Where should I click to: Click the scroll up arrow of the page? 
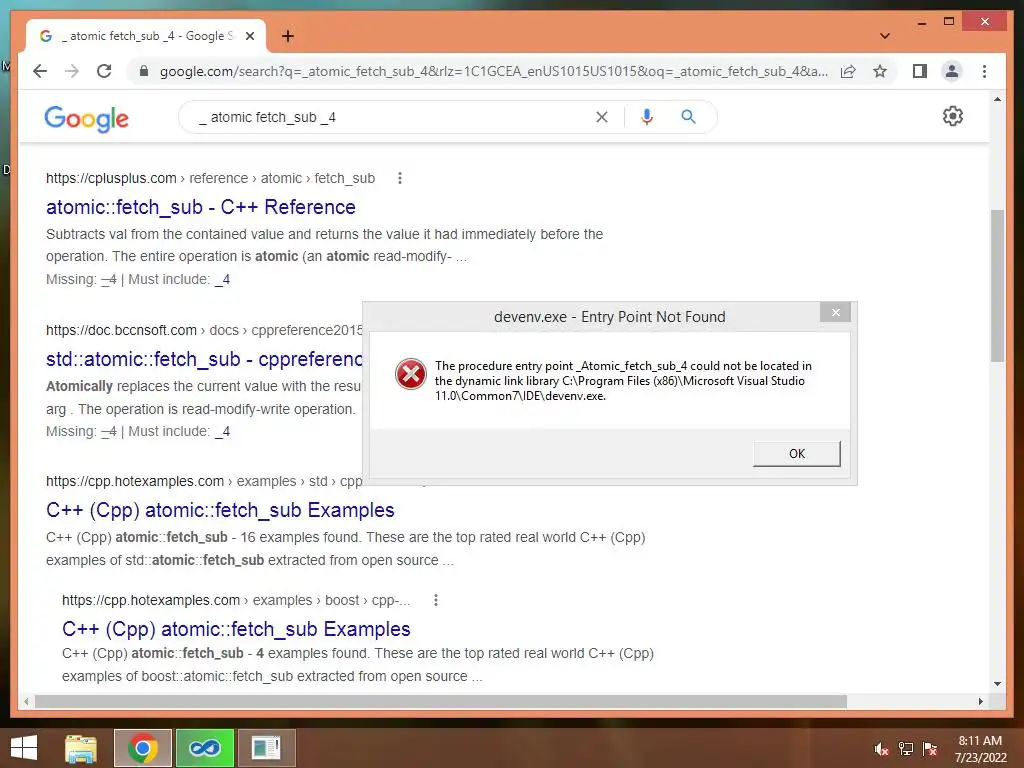click(x=997, y=100)
